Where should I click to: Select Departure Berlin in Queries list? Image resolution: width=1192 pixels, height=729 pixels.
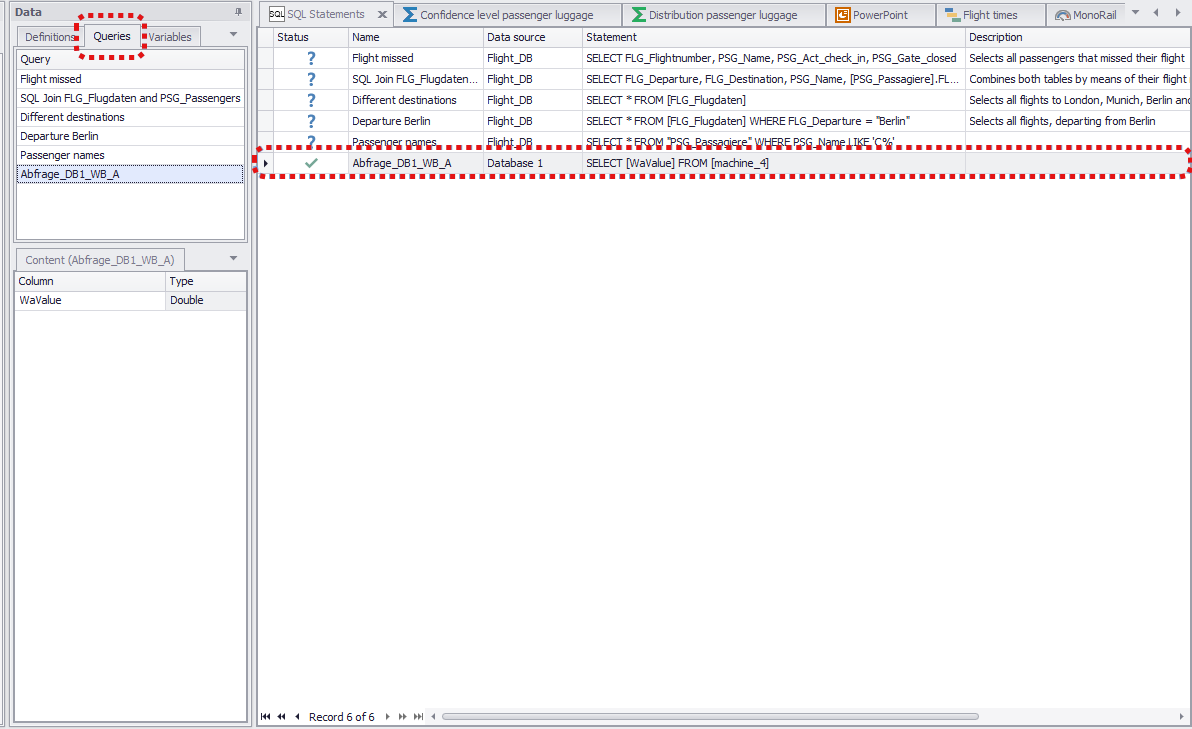(131, 136)
